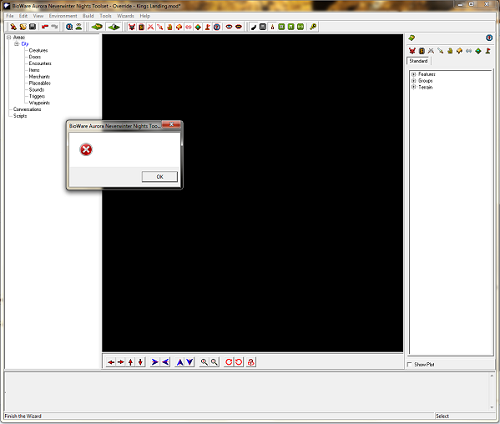500x424 pixels.
Task: Select Merchants in the area tree
Action: 39,77
